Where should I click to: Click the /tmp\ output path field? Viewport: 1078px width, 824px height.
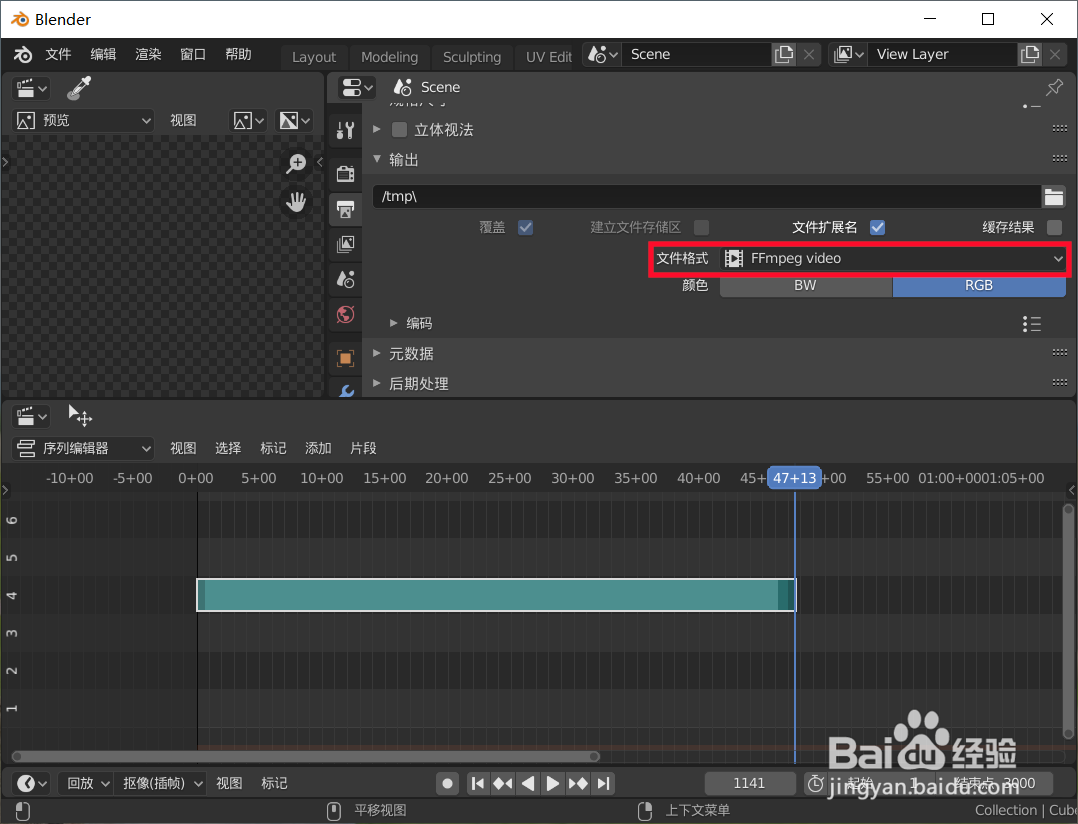click(706, 197)
